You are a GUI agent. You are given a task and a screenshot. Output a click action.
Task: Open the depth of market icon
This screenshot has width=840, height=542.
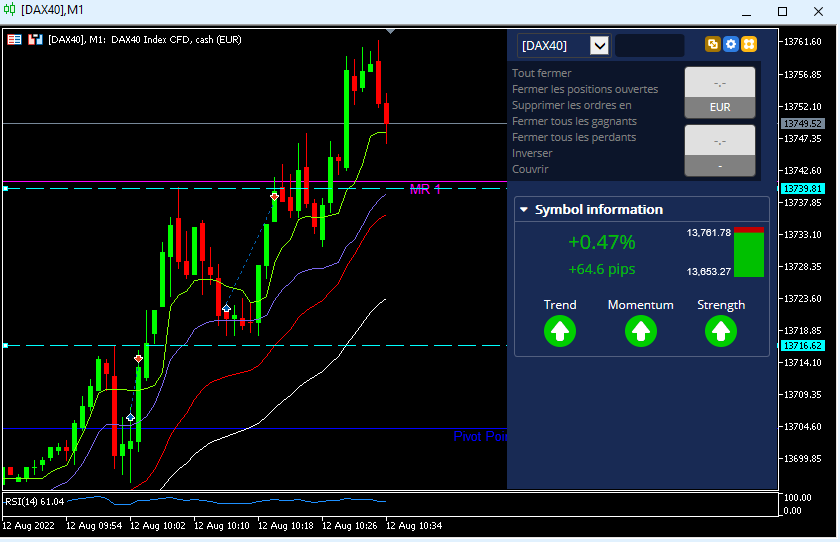[35, 40]
